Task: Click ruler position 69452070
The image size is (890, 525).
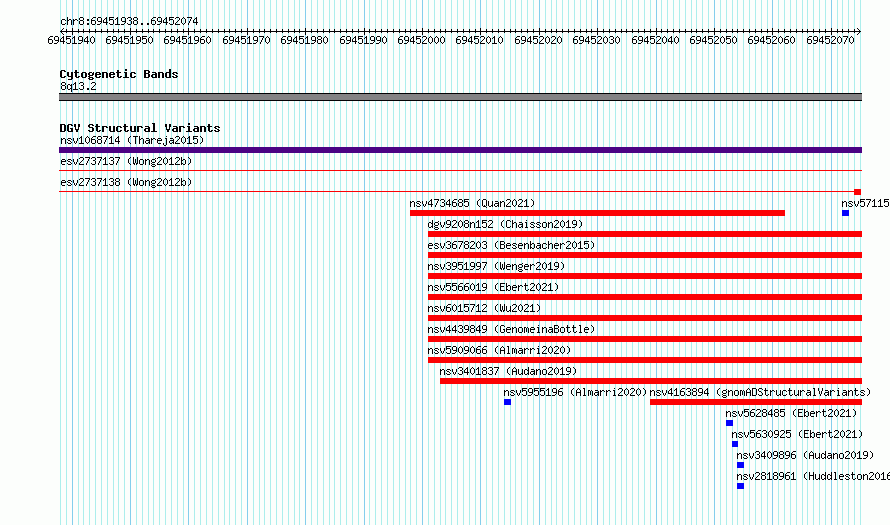Action: point(830,40)
